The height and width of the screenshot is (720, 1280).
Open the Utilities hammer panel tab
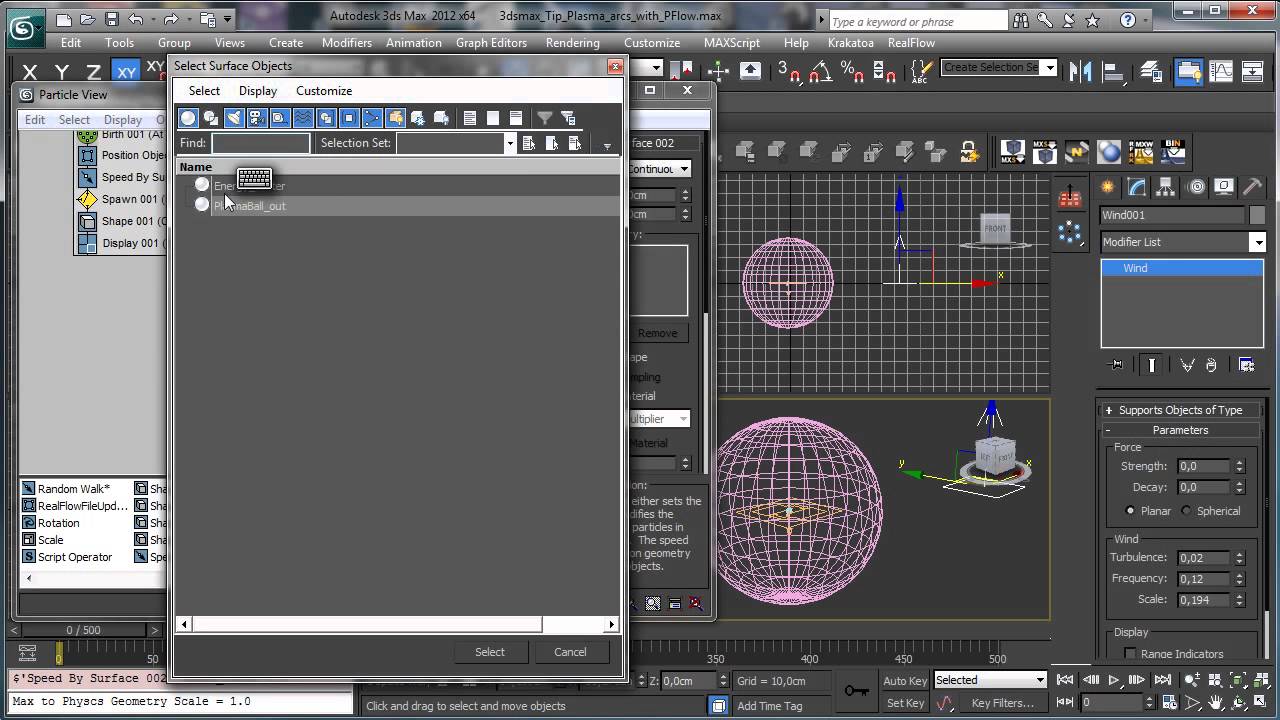(1253, 187)
